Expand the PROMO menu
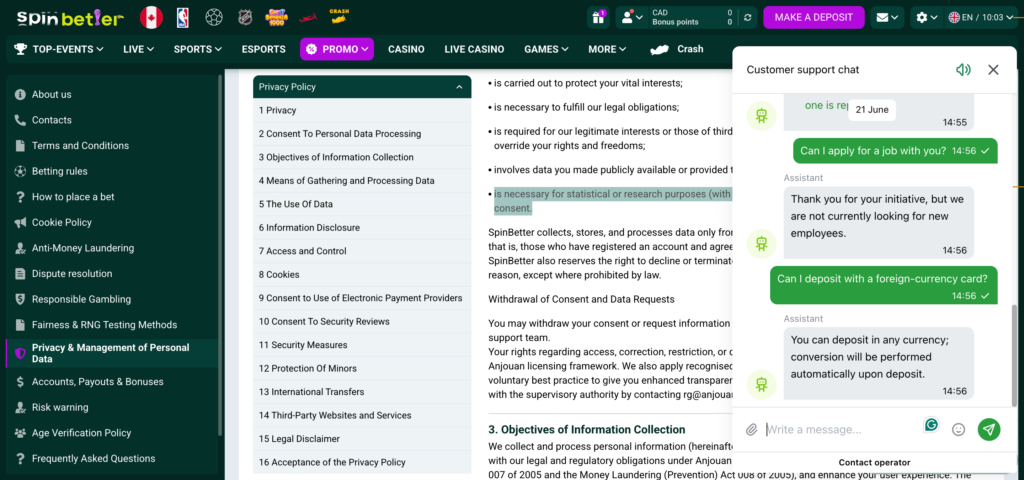Image resolution: width=1024 pixels, height=480 pixels. click(x=337, y=49)
